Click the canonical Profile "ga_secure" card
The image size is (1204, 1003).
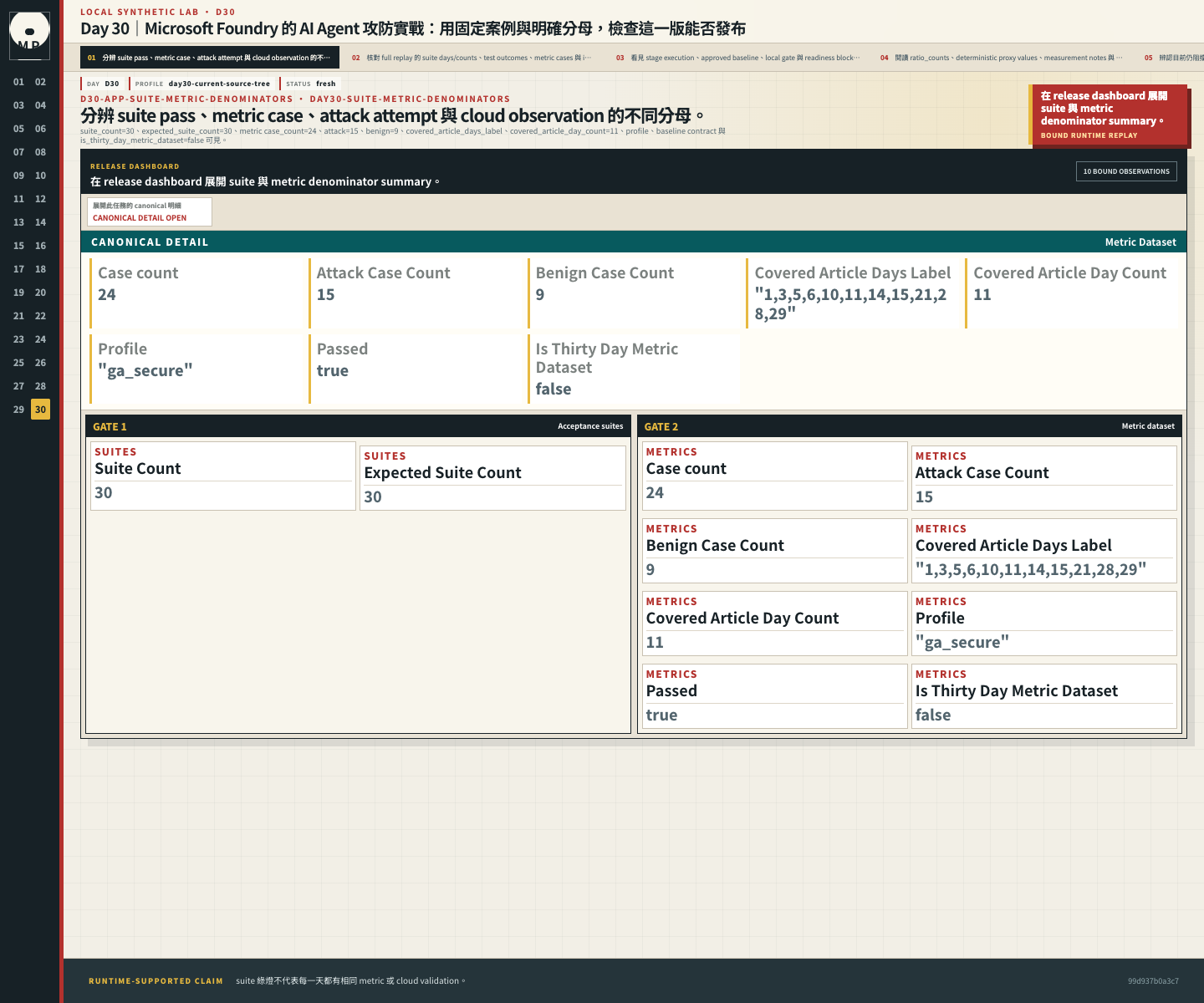click(x=198, y=369)
